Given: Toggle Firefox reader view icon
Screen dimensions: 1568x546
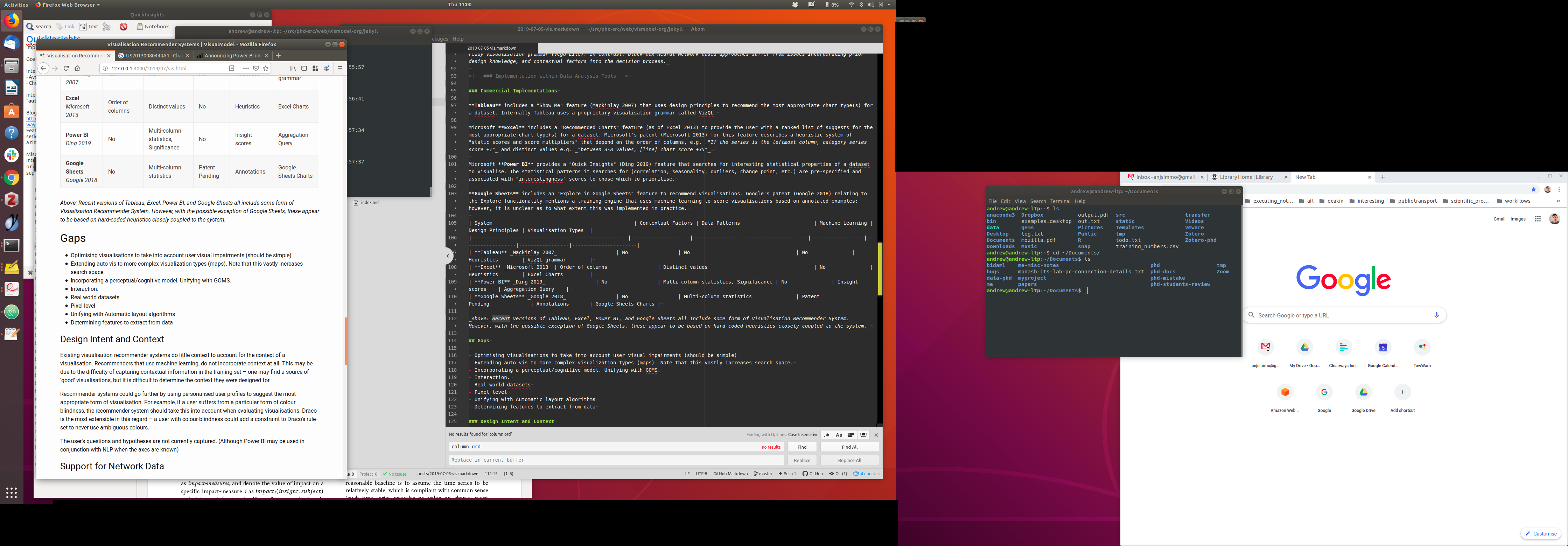Looking at the screenshot, I should tap(232, 68).
